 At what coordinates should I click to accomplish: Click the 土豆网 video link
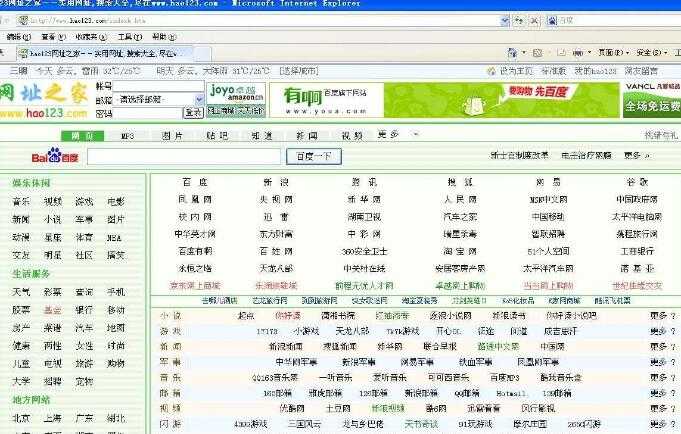[338, 408]
